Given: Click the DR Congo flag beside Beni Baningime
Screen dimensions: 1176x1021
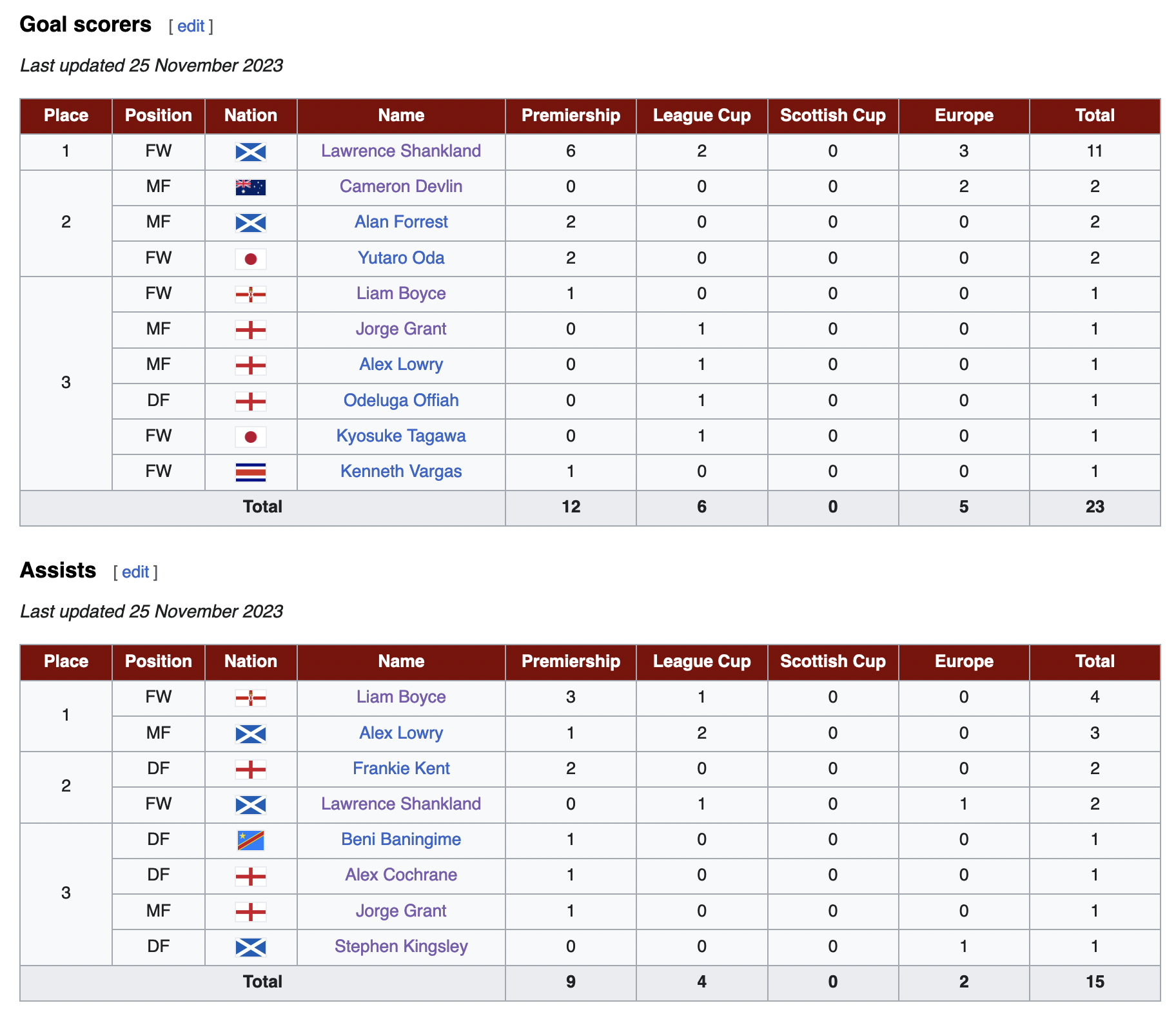Looking at the screenshot, I should point(250,841).
